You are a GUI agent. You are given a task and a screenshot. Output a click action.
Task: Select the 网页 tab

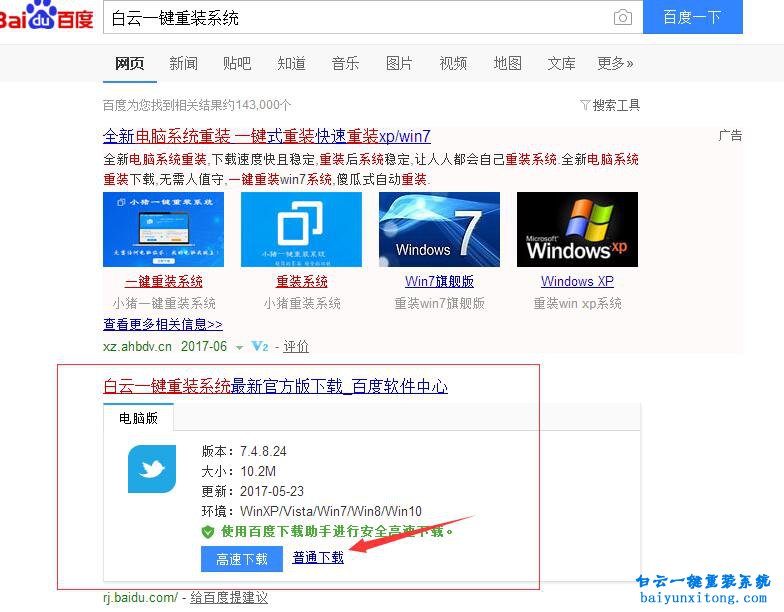(130, 64)
